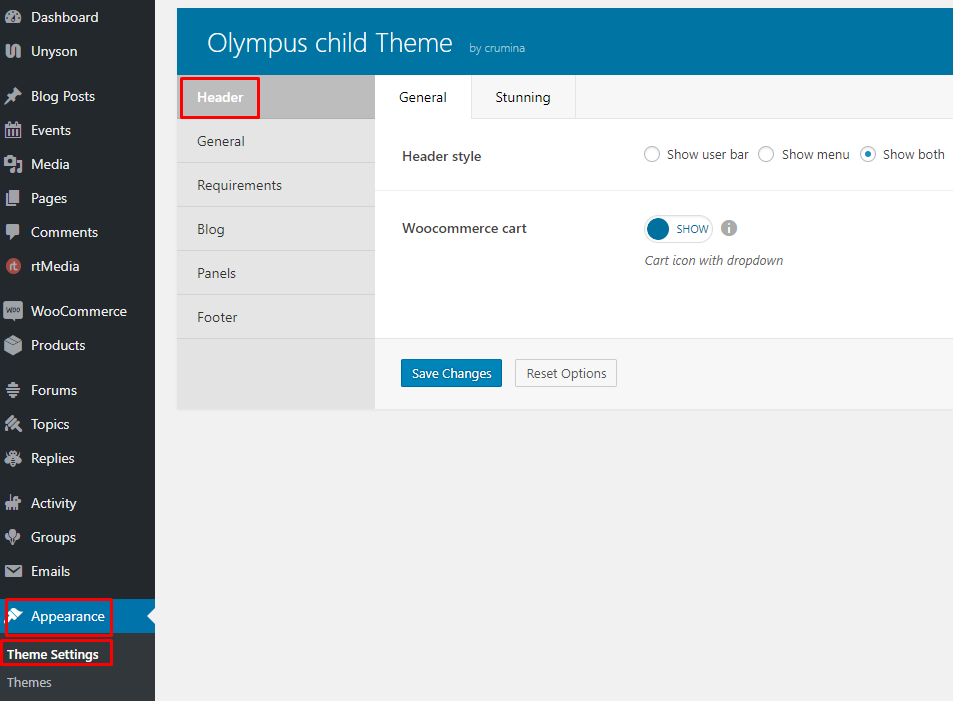Click the Comments bubble icon
The height and width of the screenshot is (701, 953).
pyautogui.click(x=13, y=232)
